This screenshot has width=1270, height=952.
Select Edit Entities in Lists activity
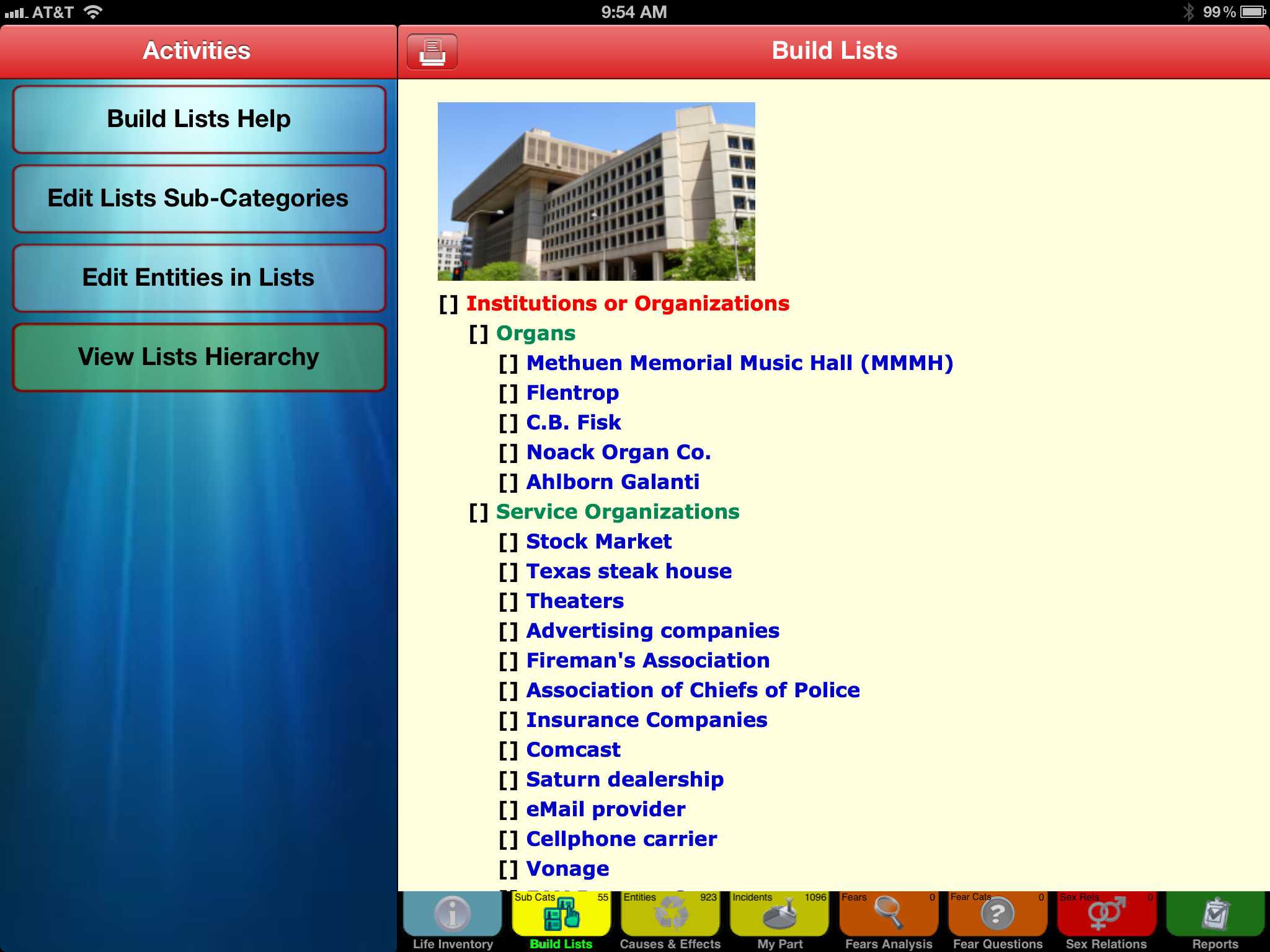[198, 278]
